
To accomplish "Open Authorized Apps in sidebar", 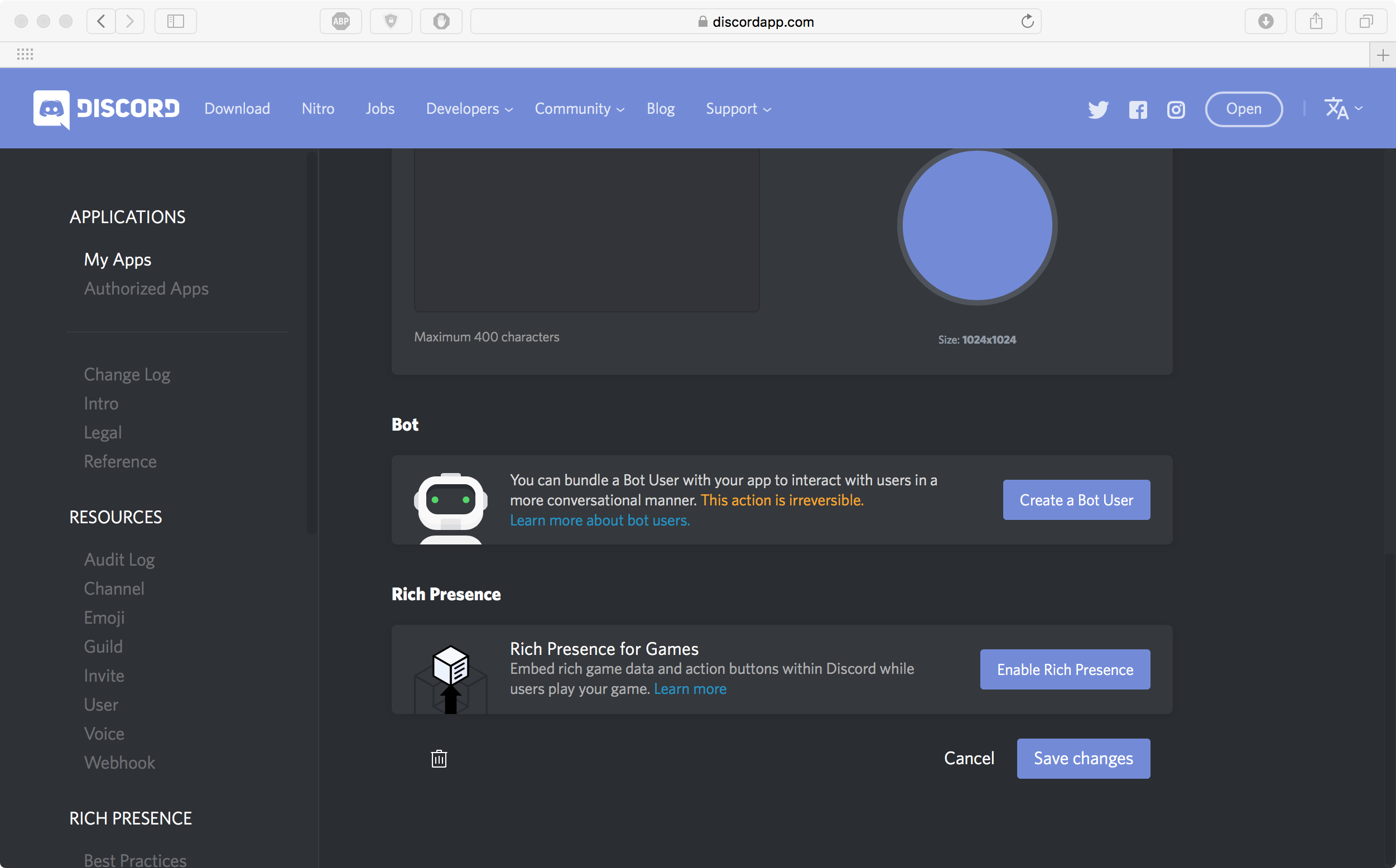I will pyautogui.click(x=146, y=289).
